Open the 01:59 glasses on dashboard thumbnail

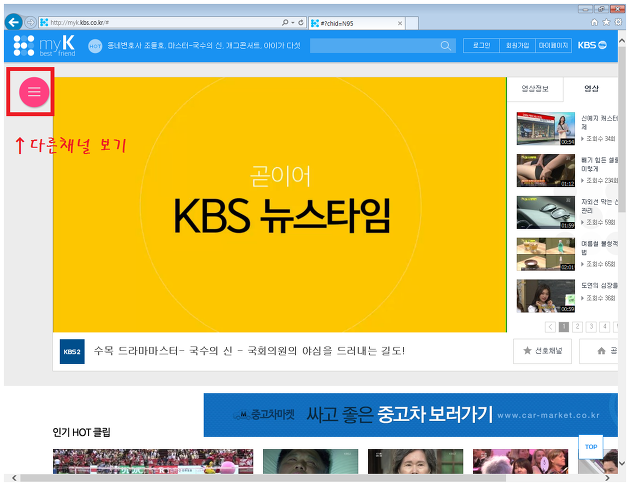546,212
